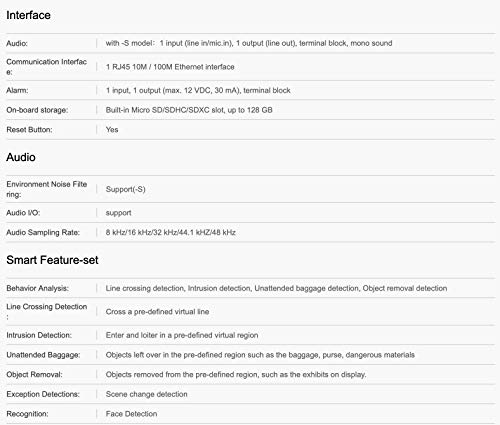500x425 pixels.
Task: Select the Audio Sampling Rate values
Action: pyautogui.click(x=171, y=232)
